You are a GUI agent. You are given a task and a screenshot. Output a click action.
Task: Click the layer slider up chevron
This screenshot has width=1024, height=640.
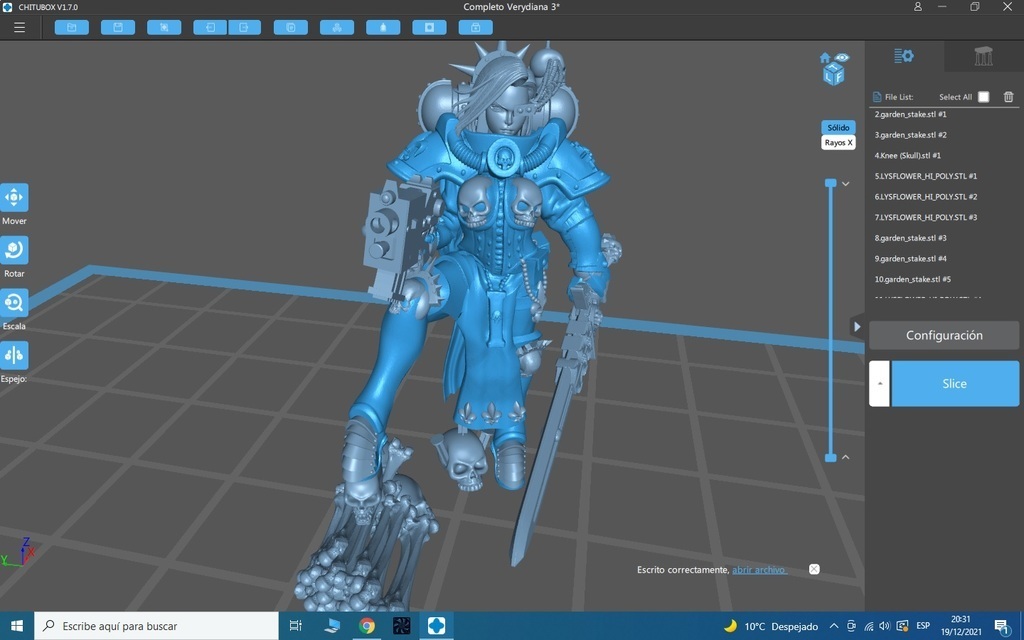point(846,457)
